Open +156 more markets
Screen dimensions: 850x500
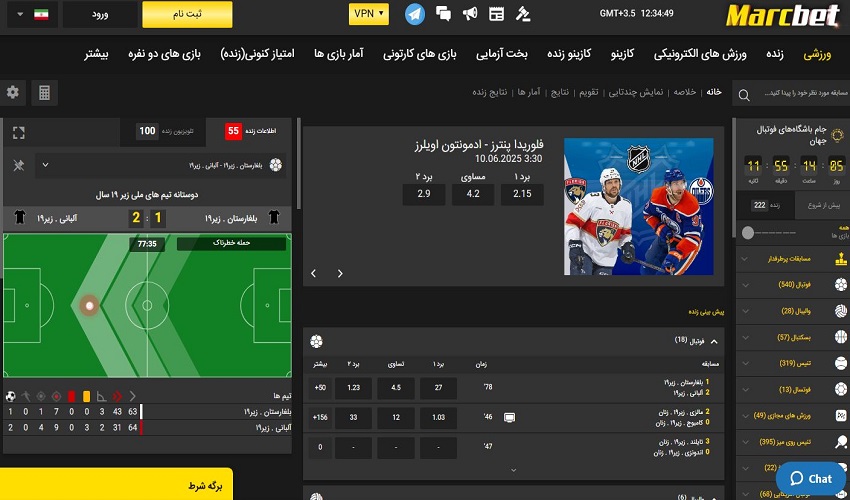(320, 418)
